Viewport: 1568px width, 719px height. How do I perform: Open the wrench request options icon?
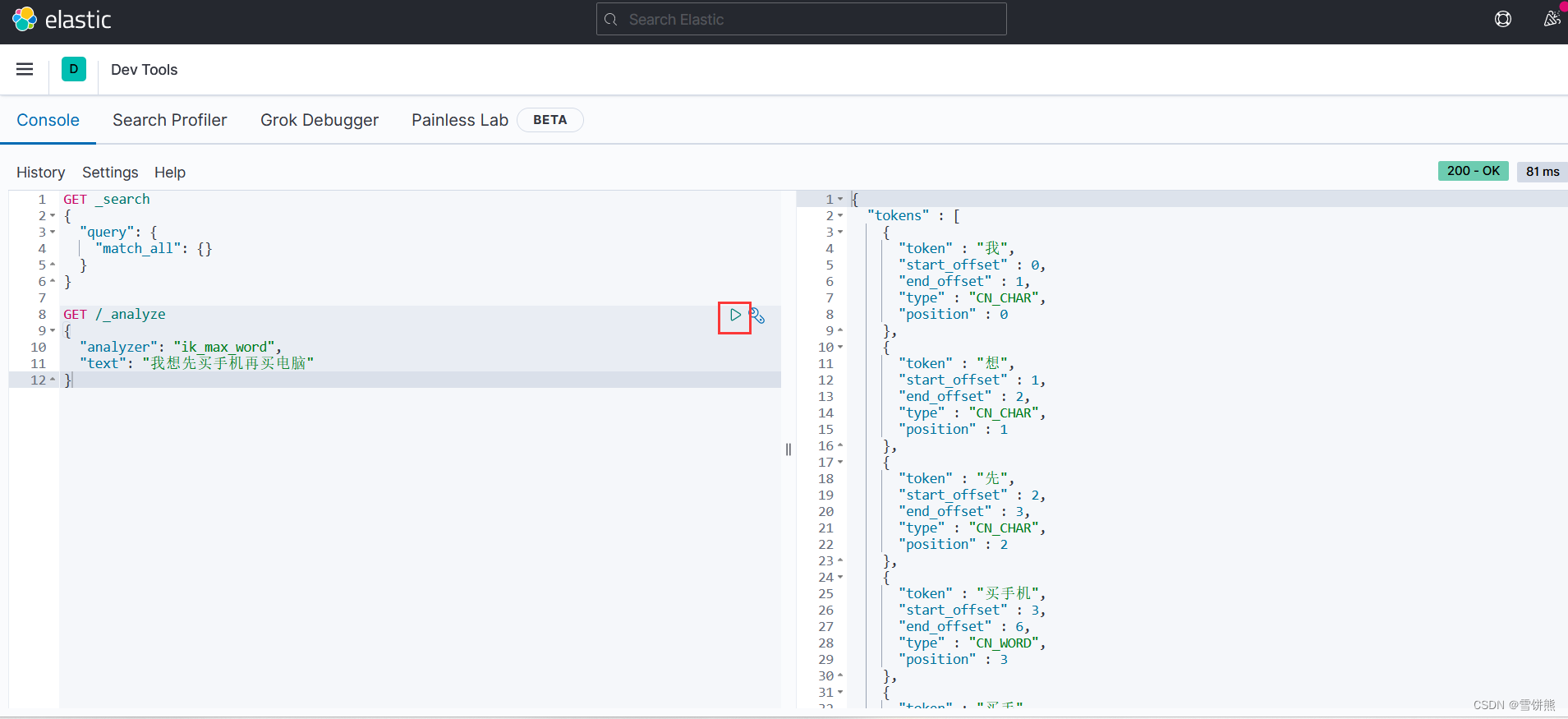tap(757, 316)
